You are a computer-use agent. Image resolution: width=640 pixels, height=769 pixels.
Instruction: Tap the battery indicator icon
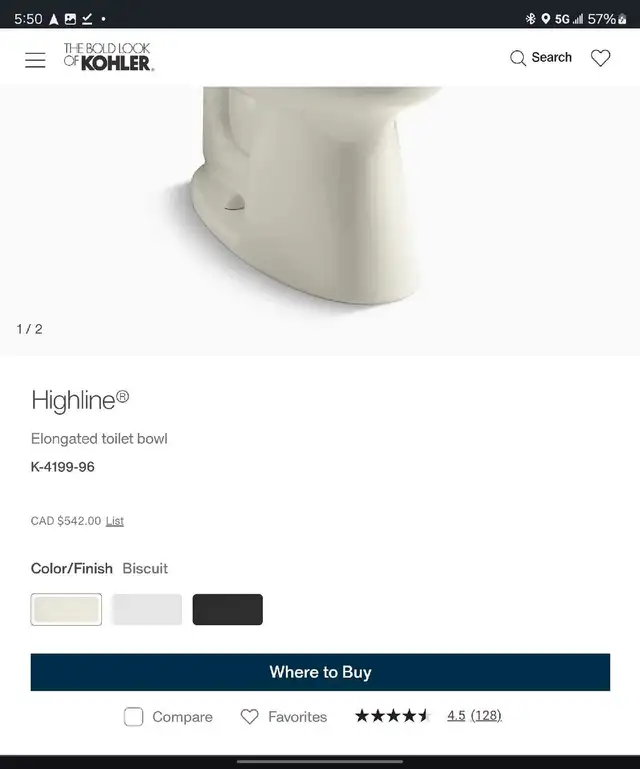[x=622, y=19]
